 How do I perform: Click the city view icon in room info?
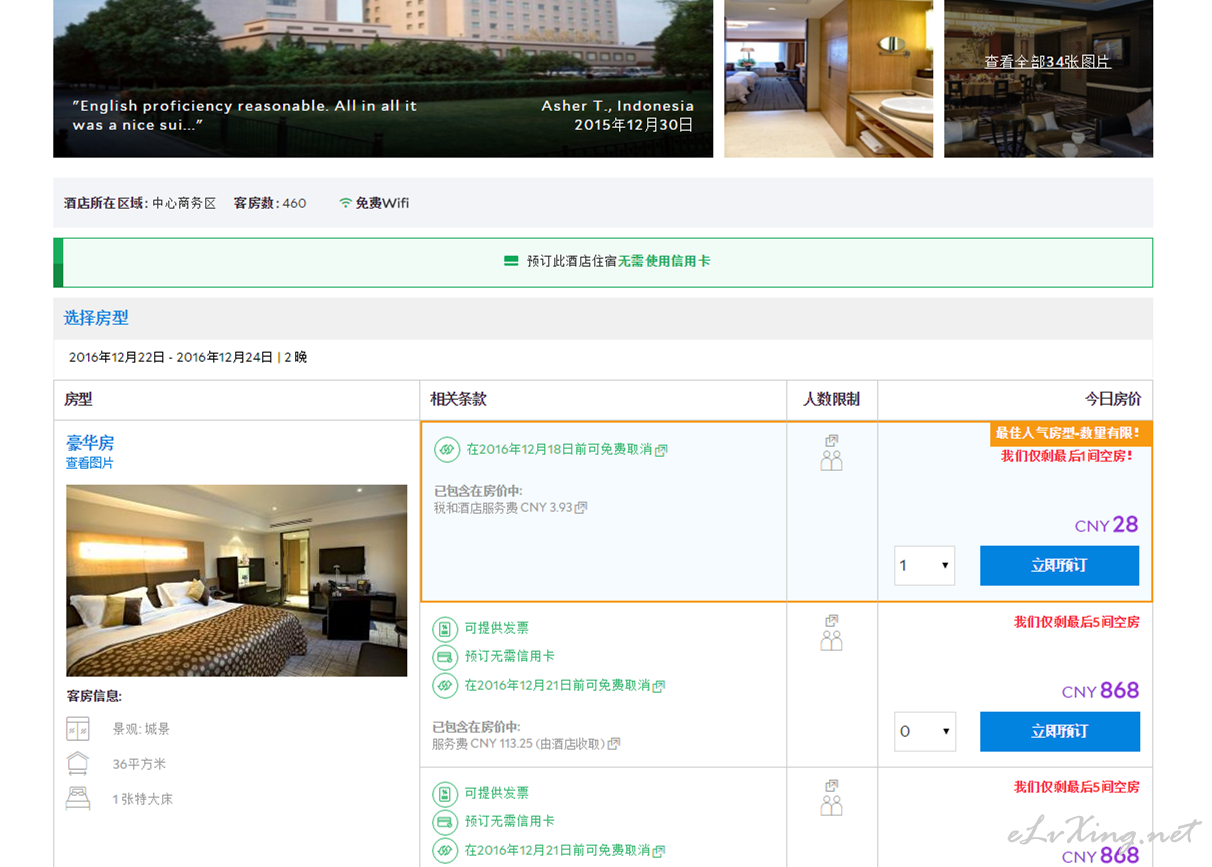tap(78, 729)
